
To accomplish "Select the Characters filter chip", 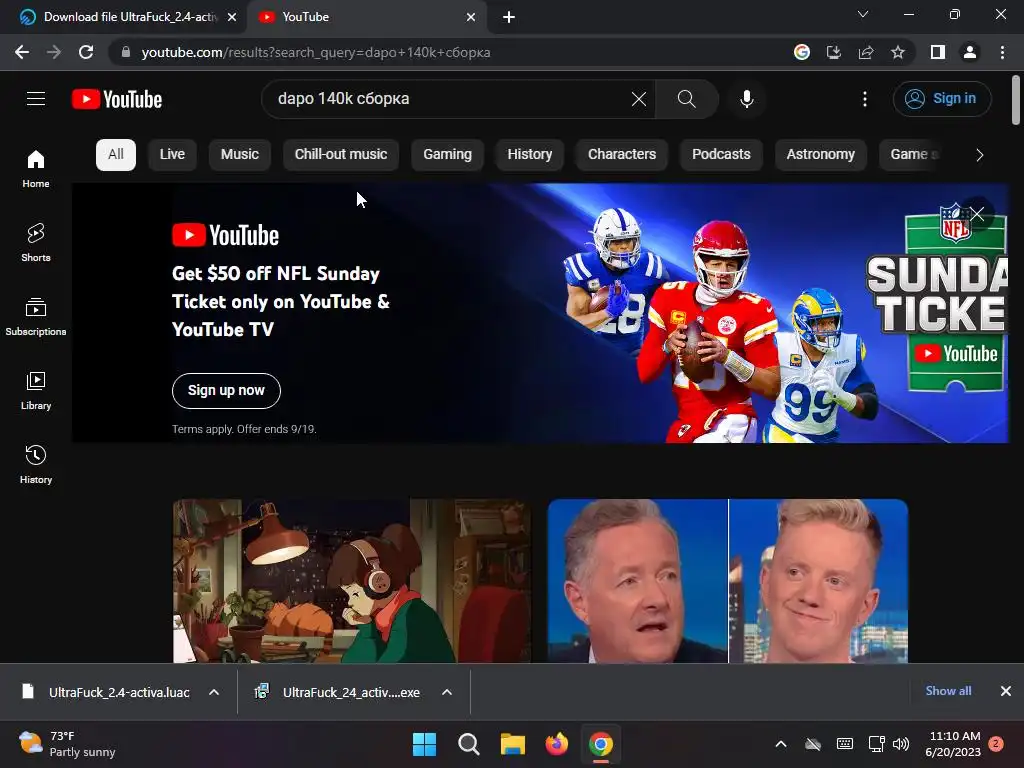I will [622, 155].
